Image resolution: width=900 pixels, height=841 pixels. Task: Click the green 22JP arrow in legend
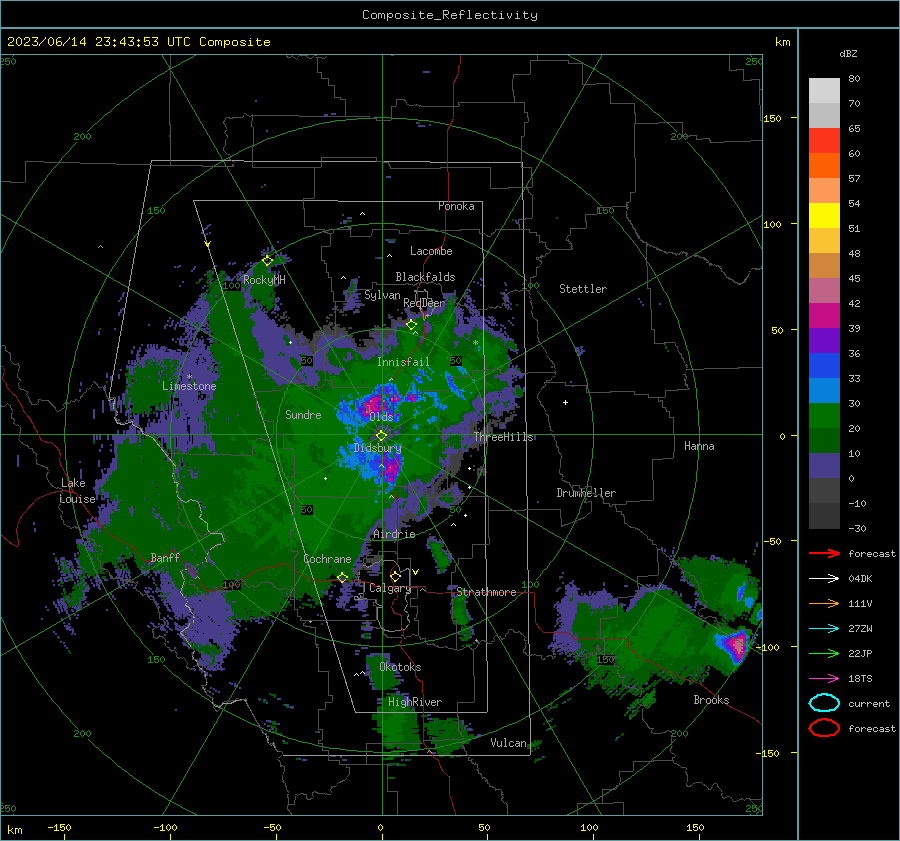824,653
